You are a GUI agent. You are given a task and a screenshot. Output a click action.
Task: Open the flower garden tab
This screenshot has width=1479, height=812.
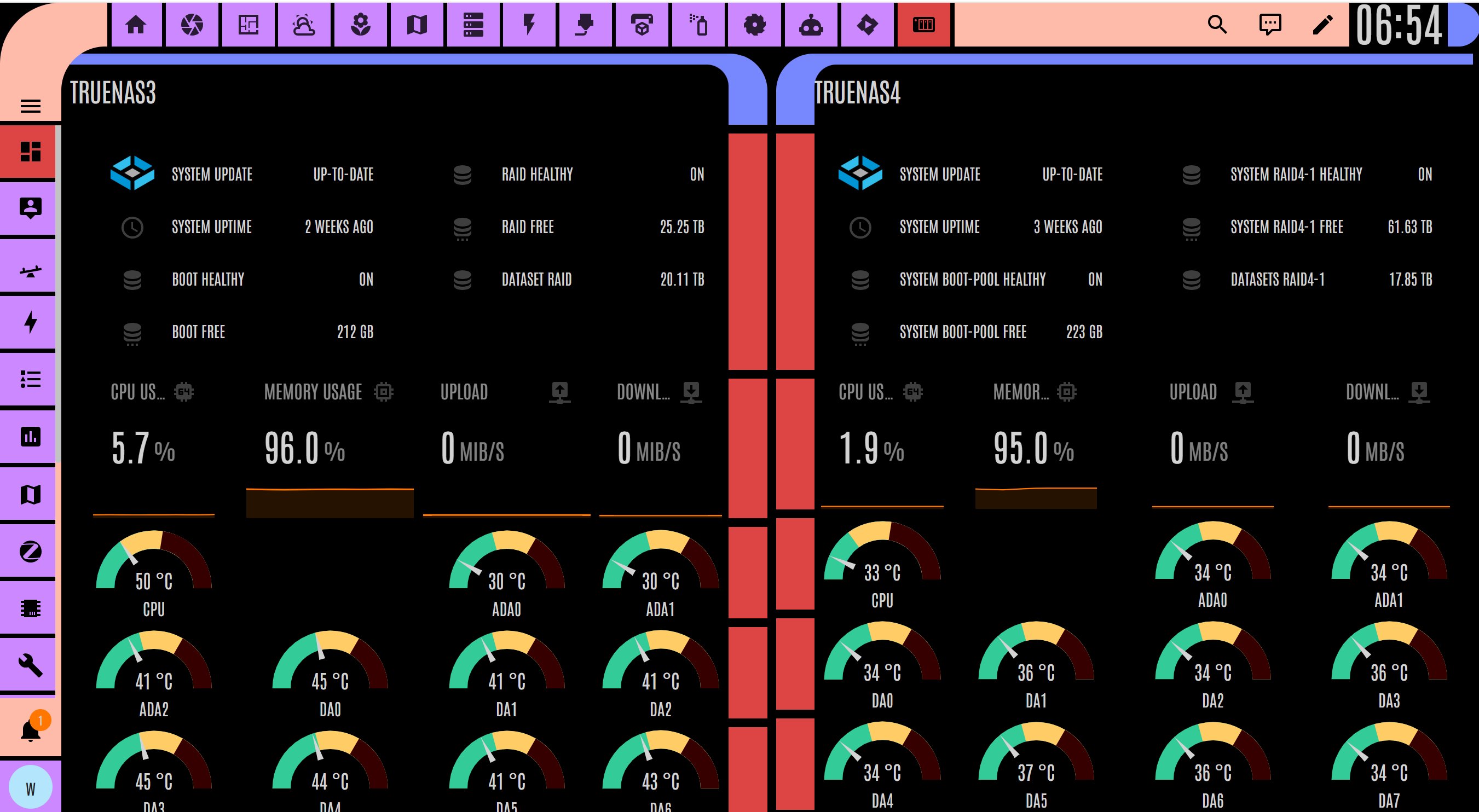tap(360, 25)
